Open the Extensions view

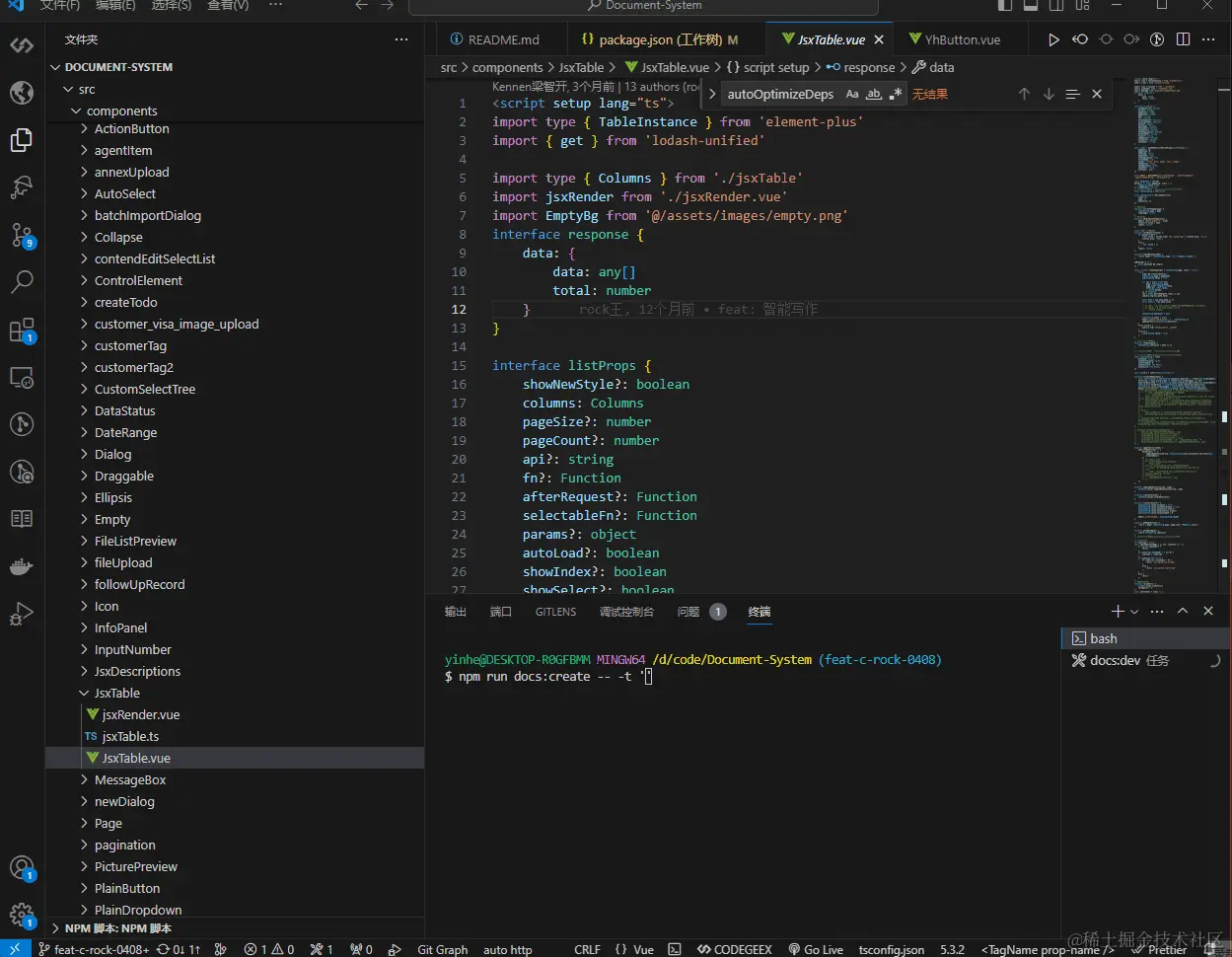point(22,331)
